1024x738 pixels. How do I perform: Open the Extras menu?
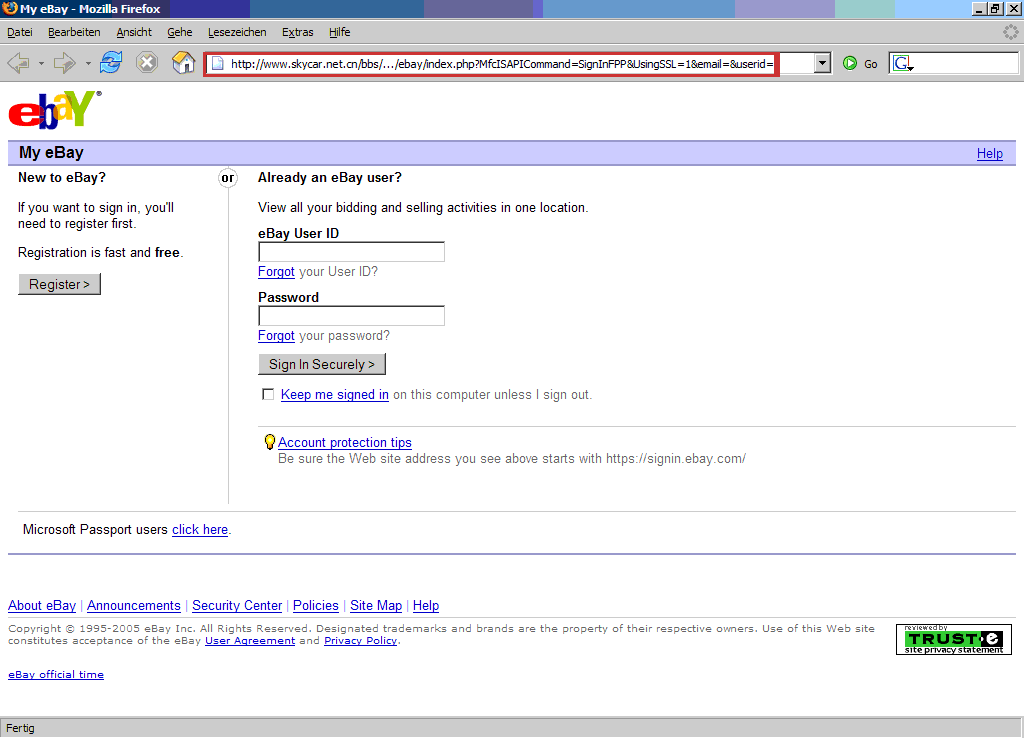point(298,32)
